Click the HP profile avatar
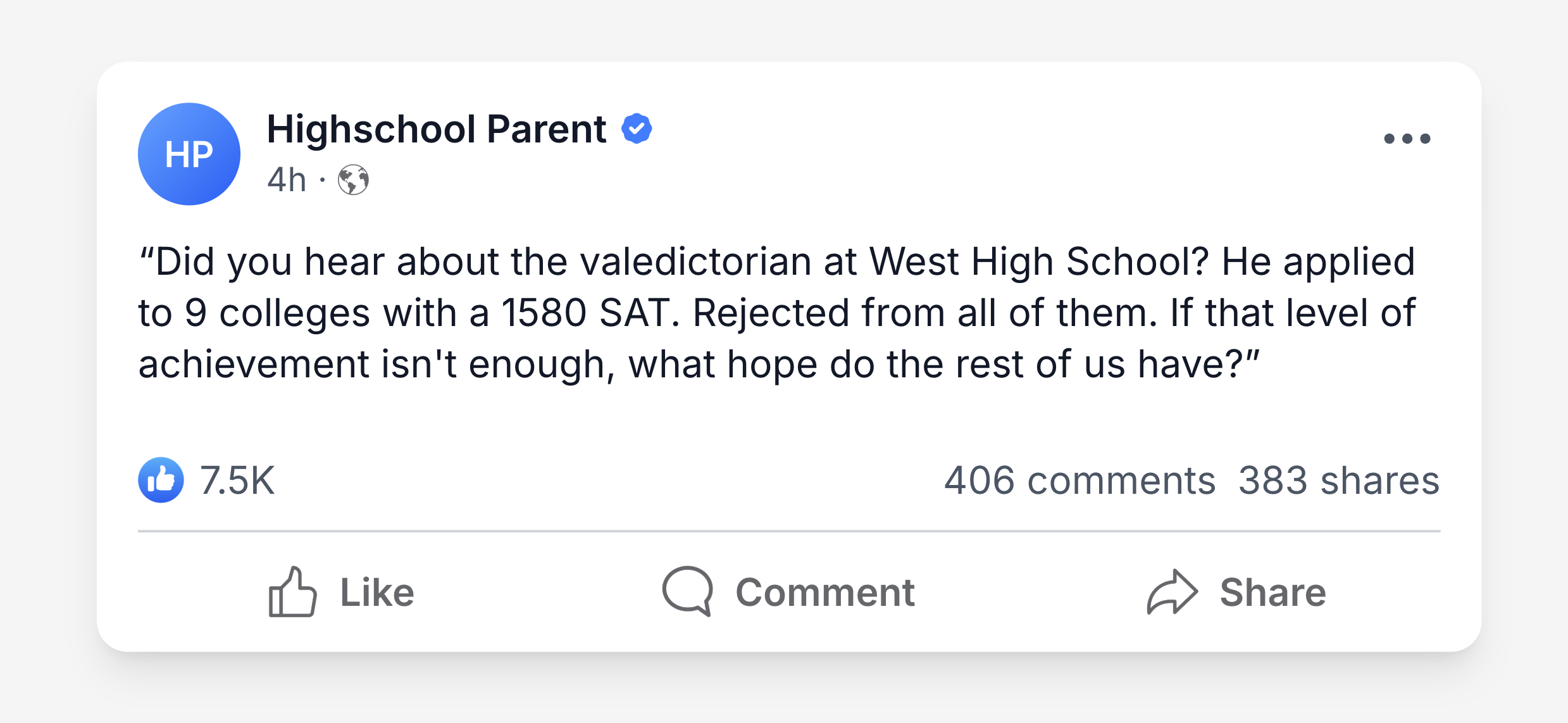Screen dimensions: 1568x723 click(x=189, y=154)
